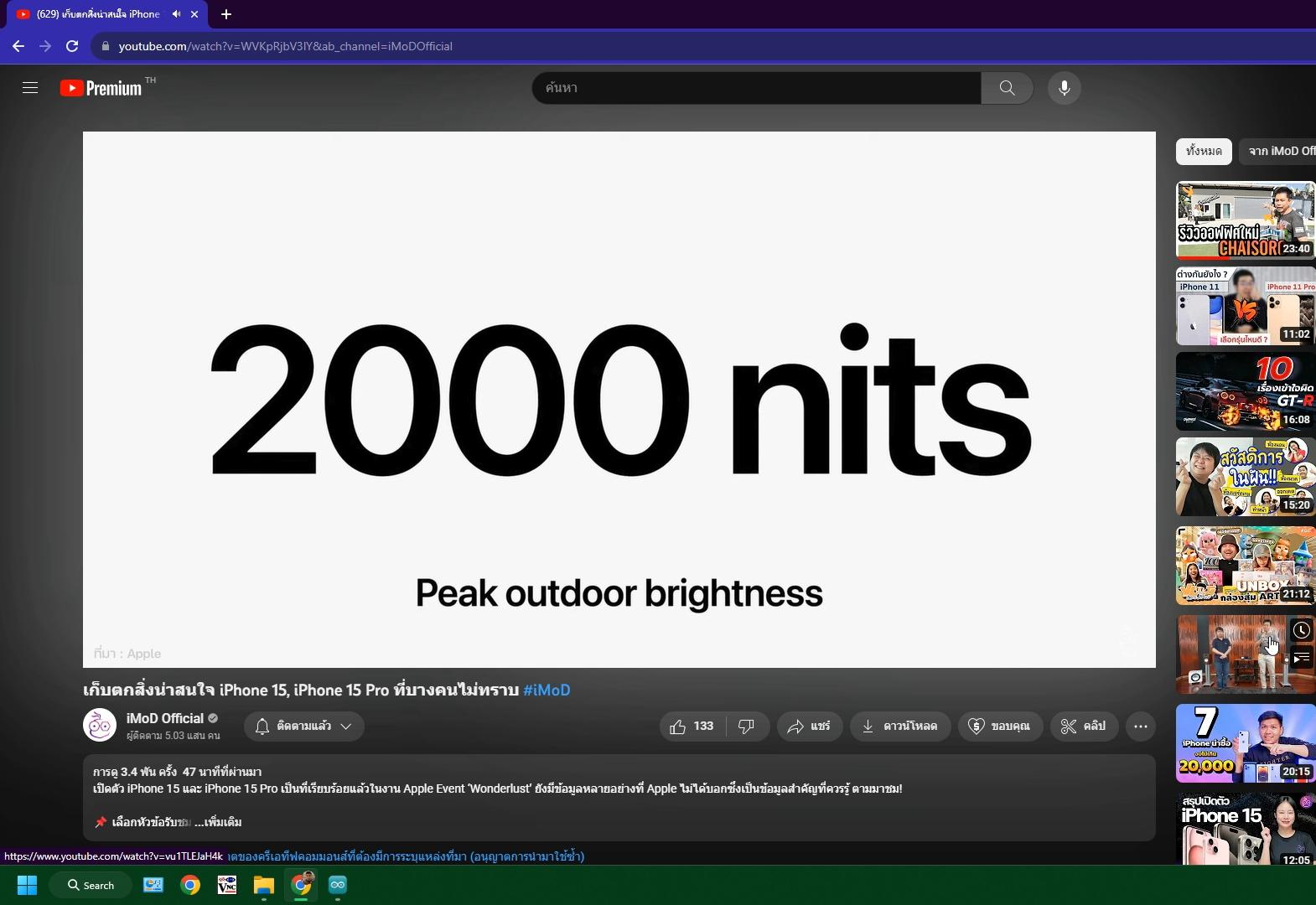Expand the ติดตามแล้ว subscription dropdown
Viewport: 1316px width, 905px height.
pyautogui.click(x=304, y=727)
